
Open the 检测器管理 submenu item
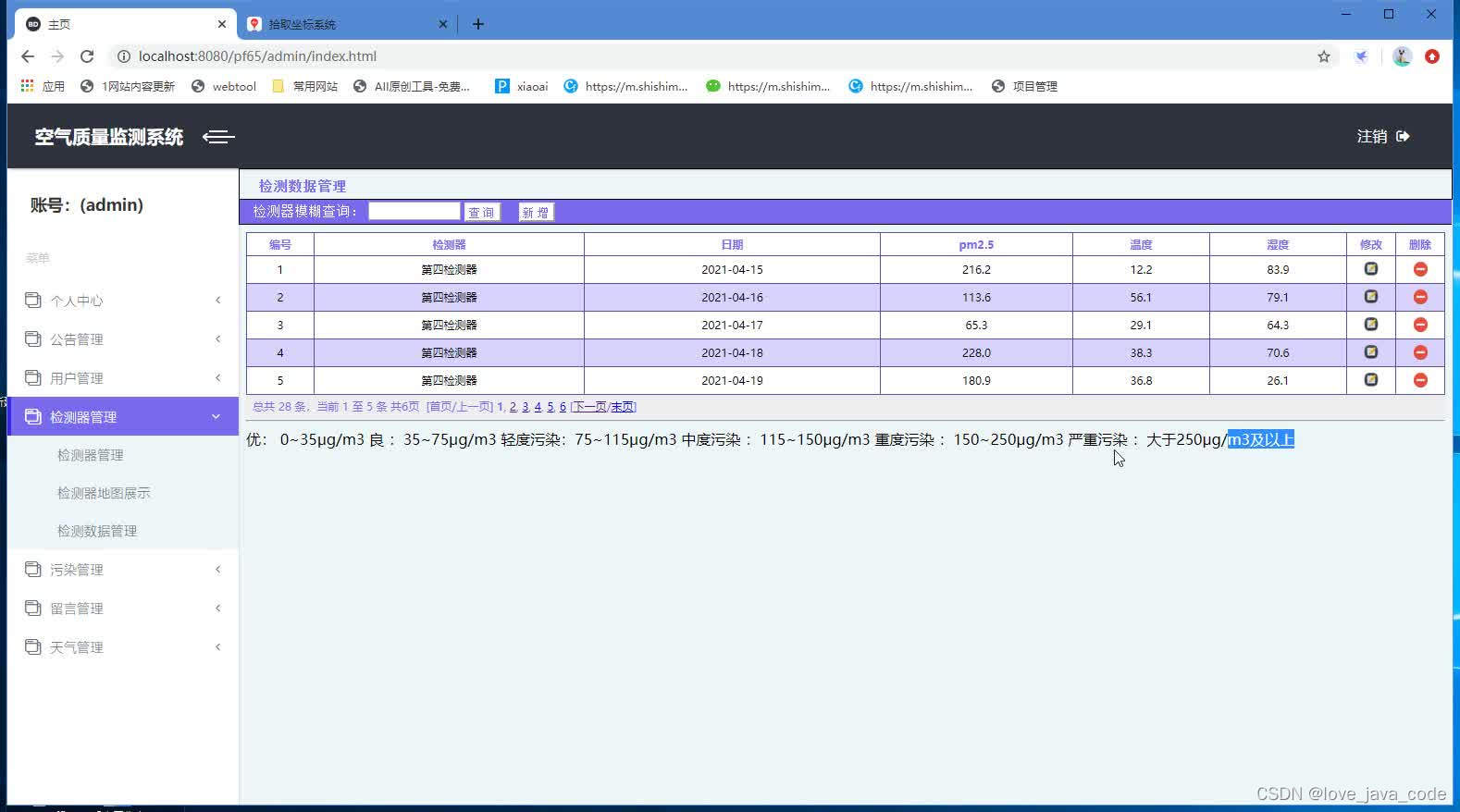tap(91, 455)
